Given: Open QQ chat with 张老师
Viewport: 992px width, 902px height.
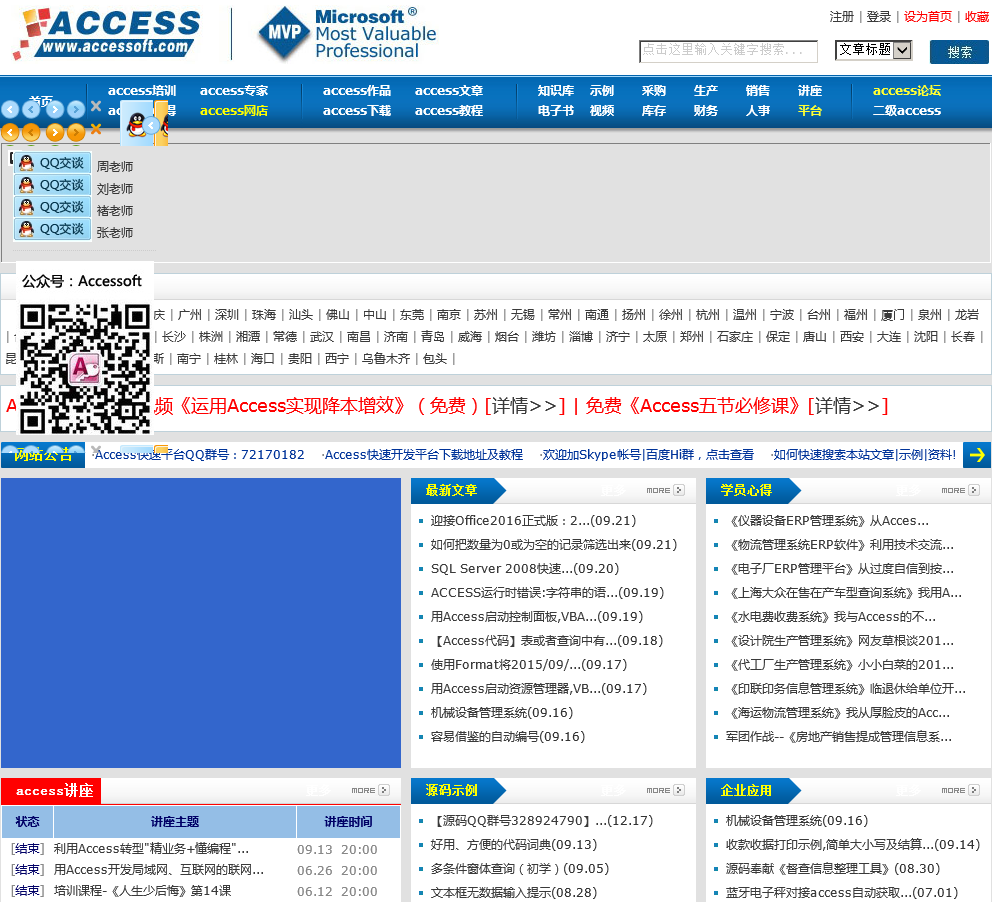Looking at the screenshot, I should coord(53,229).
